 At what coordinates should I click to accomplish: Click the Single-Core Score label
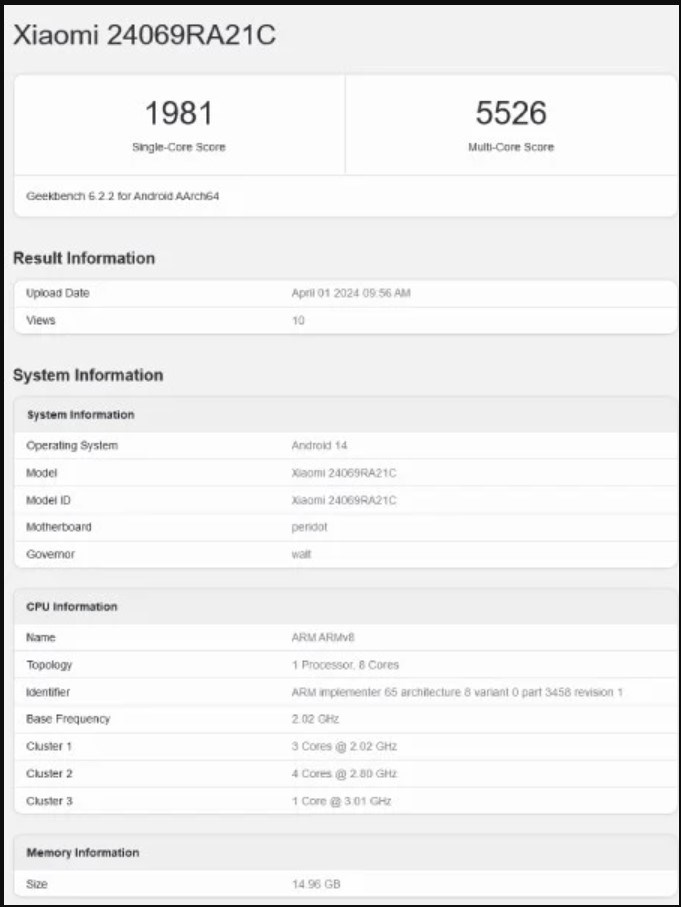coord(179,147)
